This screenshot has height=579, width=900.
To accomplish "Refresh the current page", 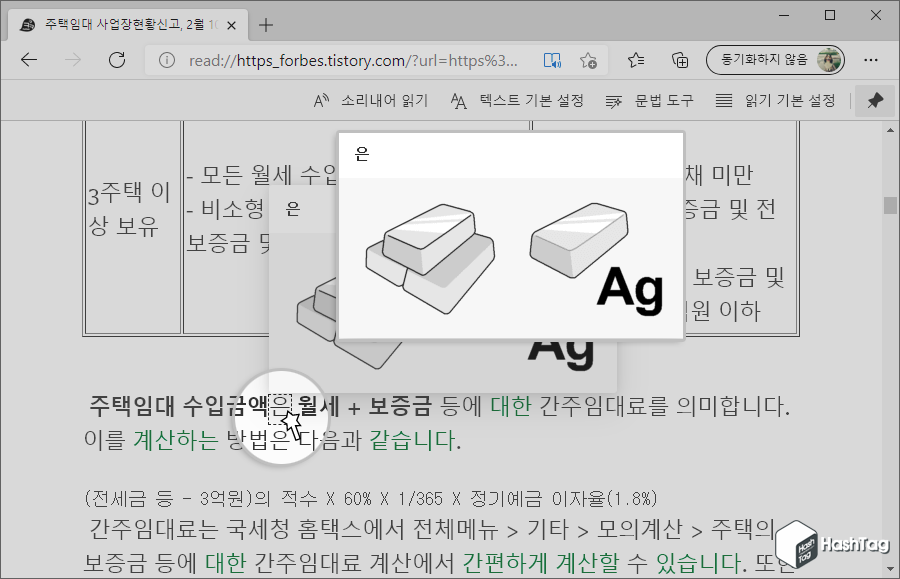I will (x=117, y=60).
